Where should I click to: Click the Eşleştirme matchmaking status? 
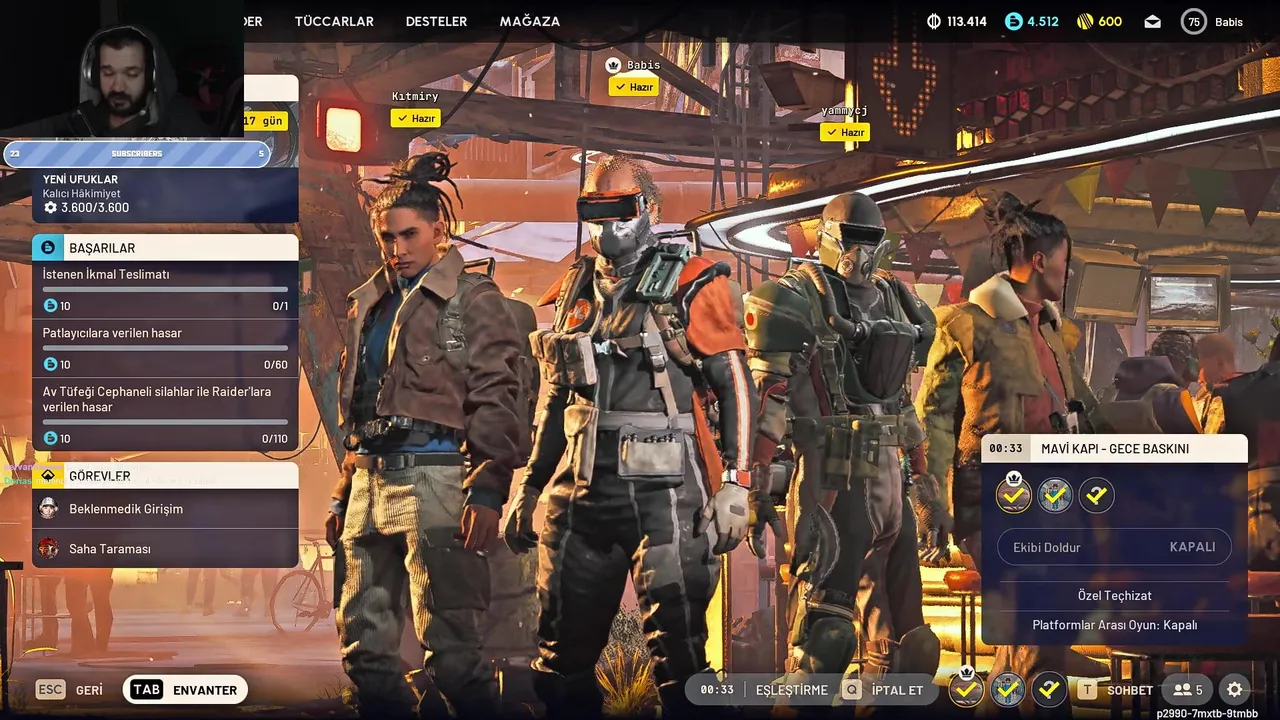[x=791, y=690]
